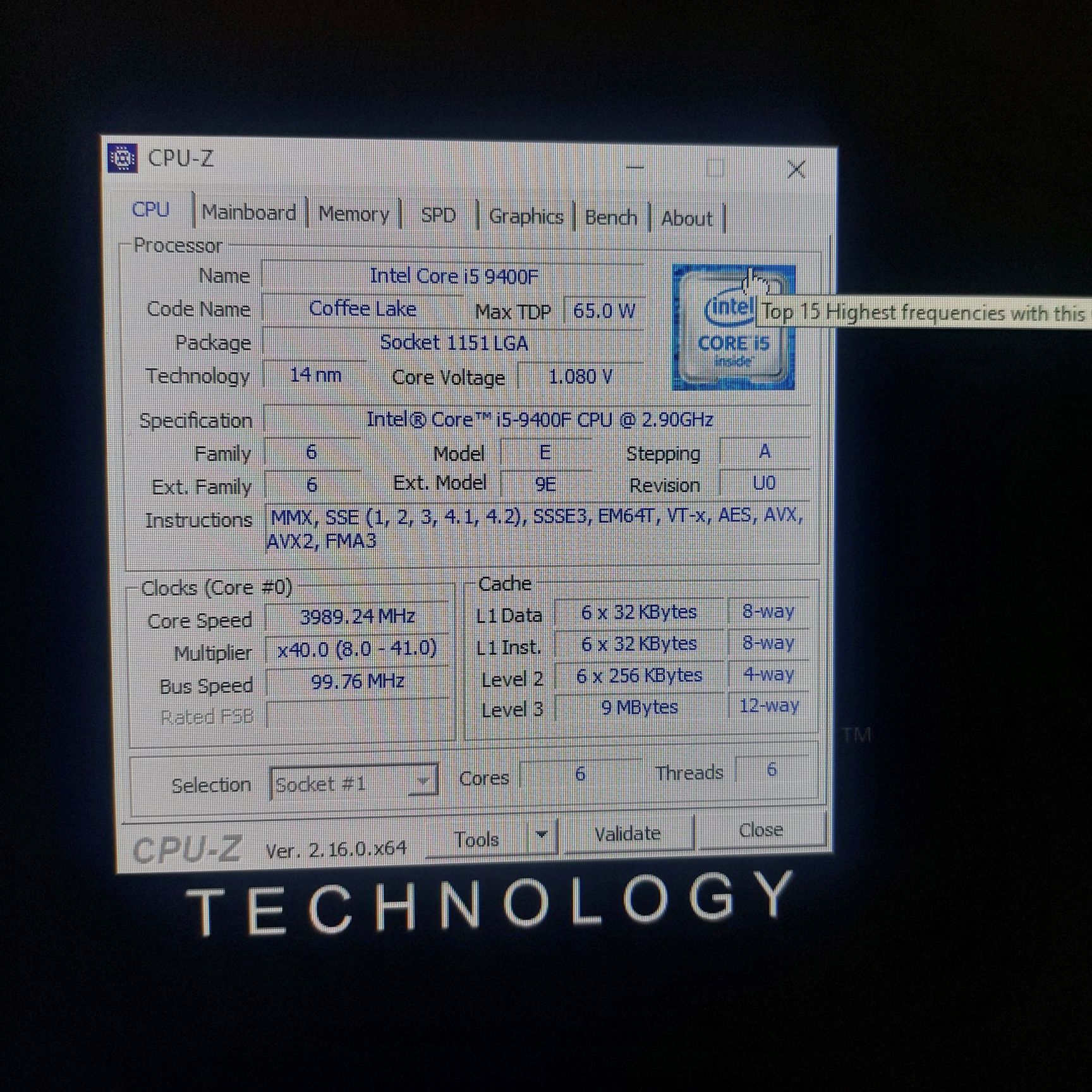
Task: Click the L1 Data value '6 x 32 KBytes'
Action: 639,612
